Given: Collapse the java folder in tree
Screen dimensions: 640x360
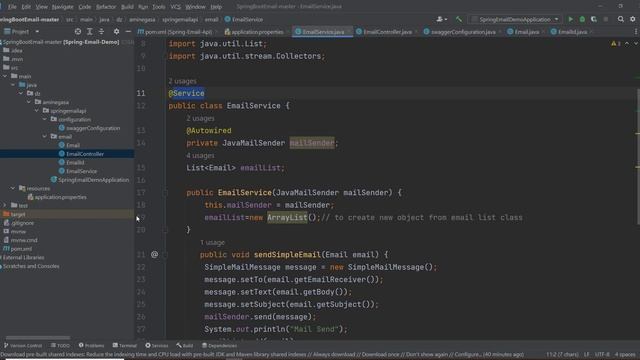Looking at the screenshot, I should (x=13, y=85).
